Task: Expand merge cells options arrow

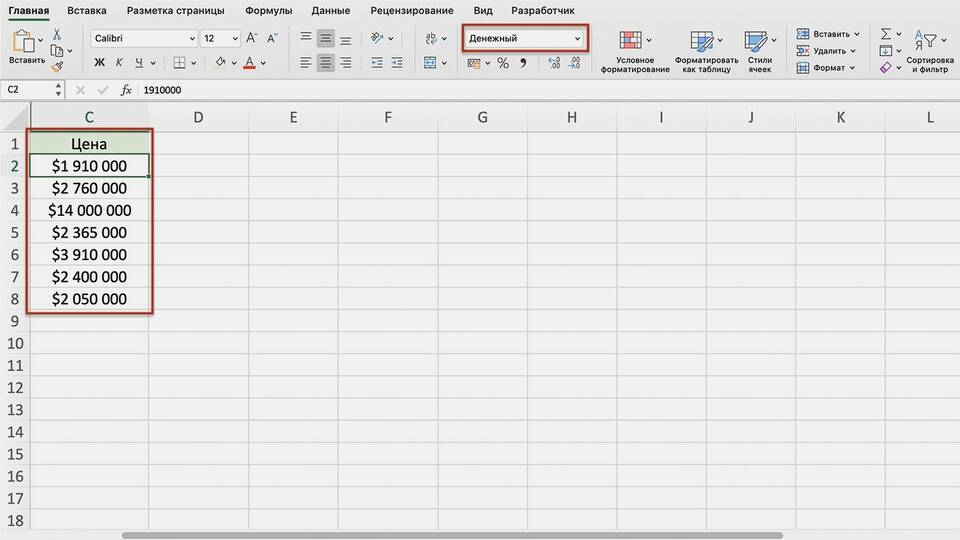Action: (x=444, y=62)
